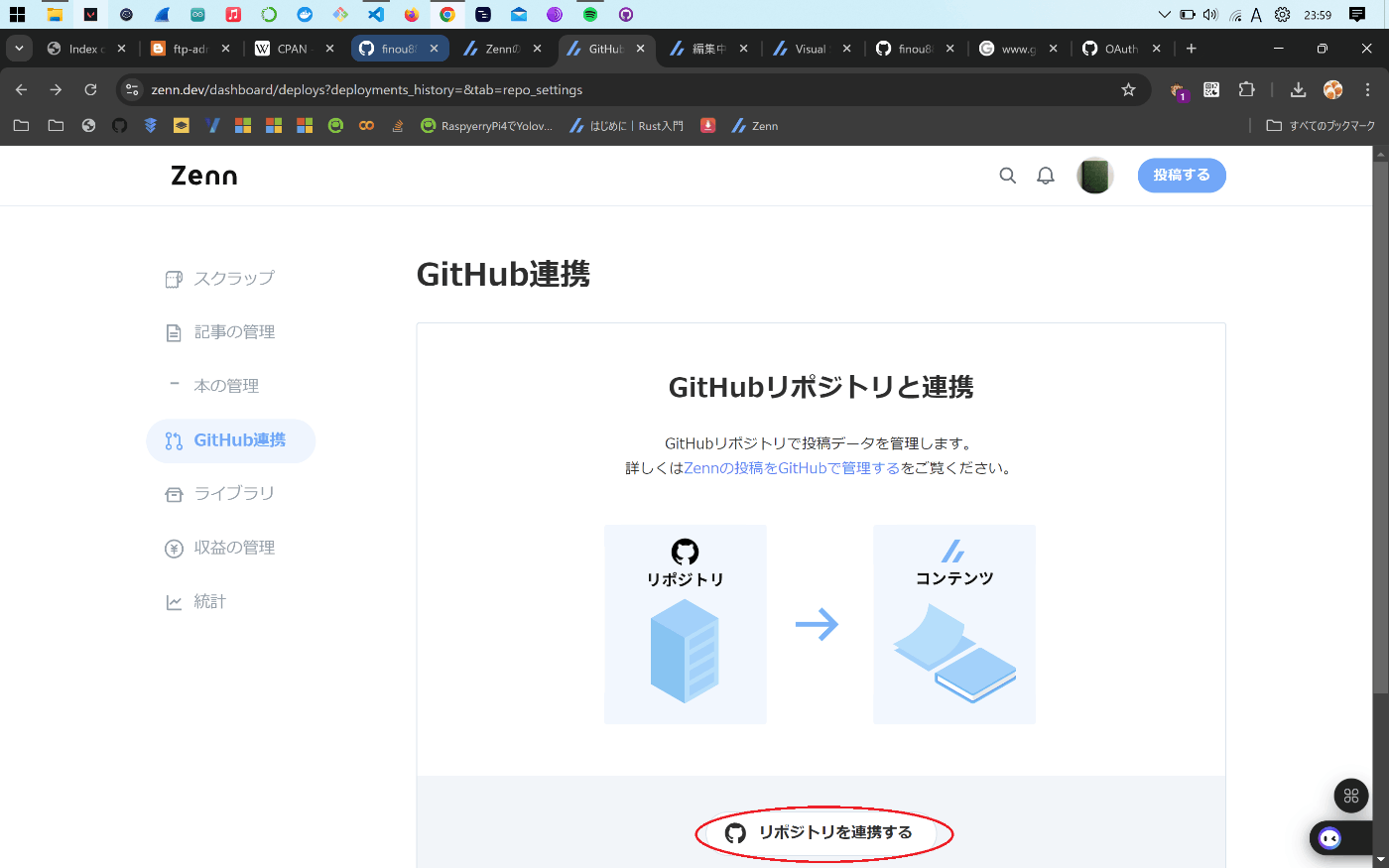
Task: Open the Zenn bookmark in bookmarks bar
Action: click(x=755, y=126)
